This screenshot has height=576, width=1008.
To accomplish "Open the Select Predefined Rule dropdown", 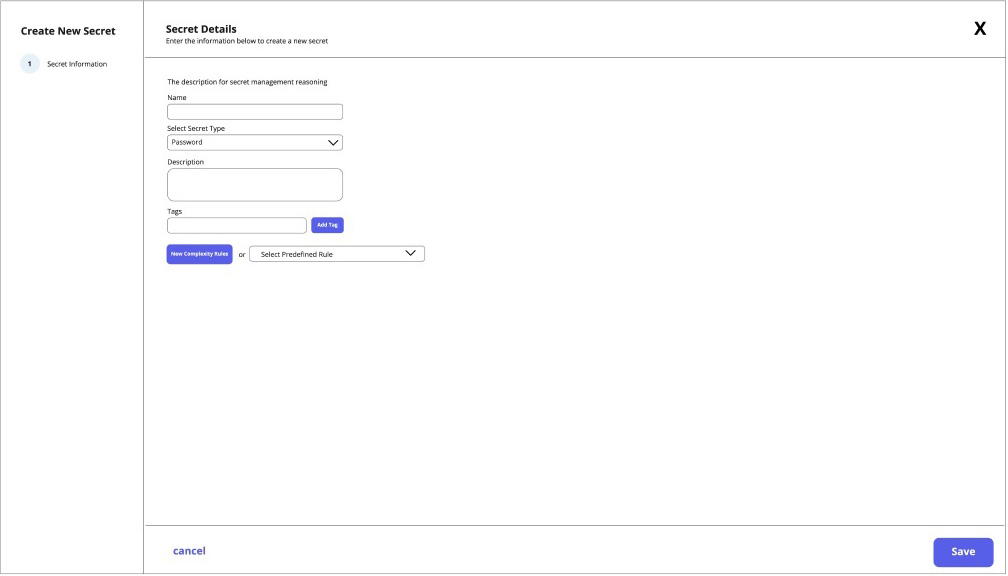I will 336,253.
